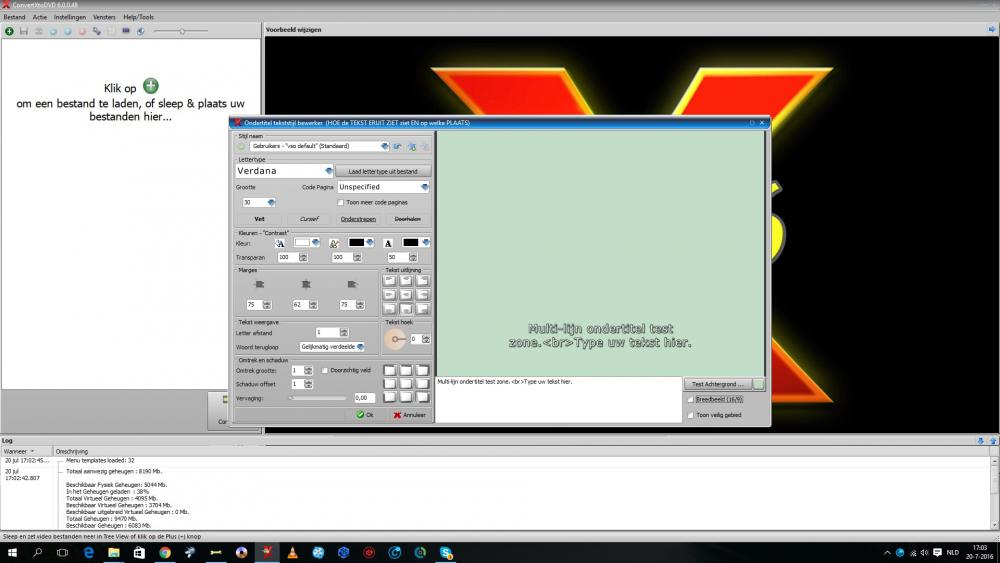Click the large green plus icon to load a file
Screen dimensions: 1000x563
[150, 87]
